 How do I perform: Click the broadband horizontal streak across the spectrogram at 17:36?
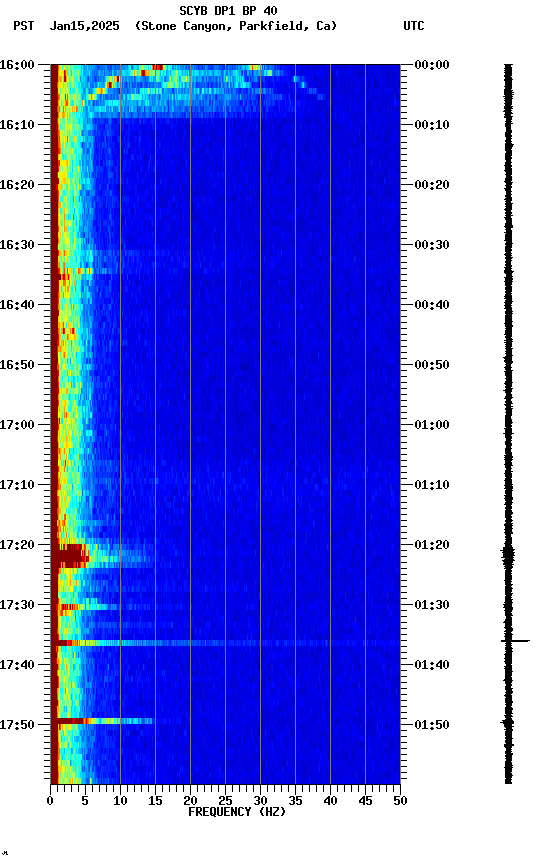point(225,643)
